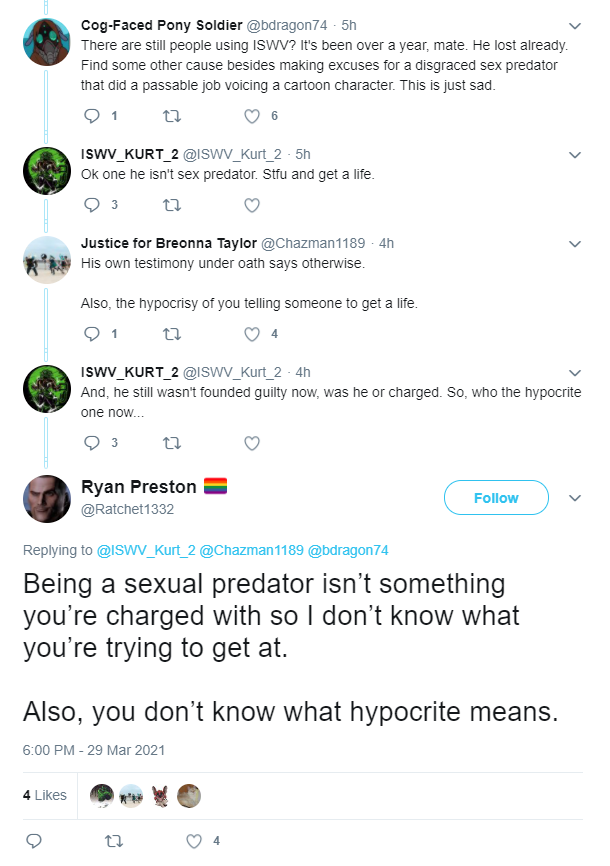
Task: Like ISWV_KURT_2's 'get a life' tweet
Action: pyautogui.click(x=252, y=205)
